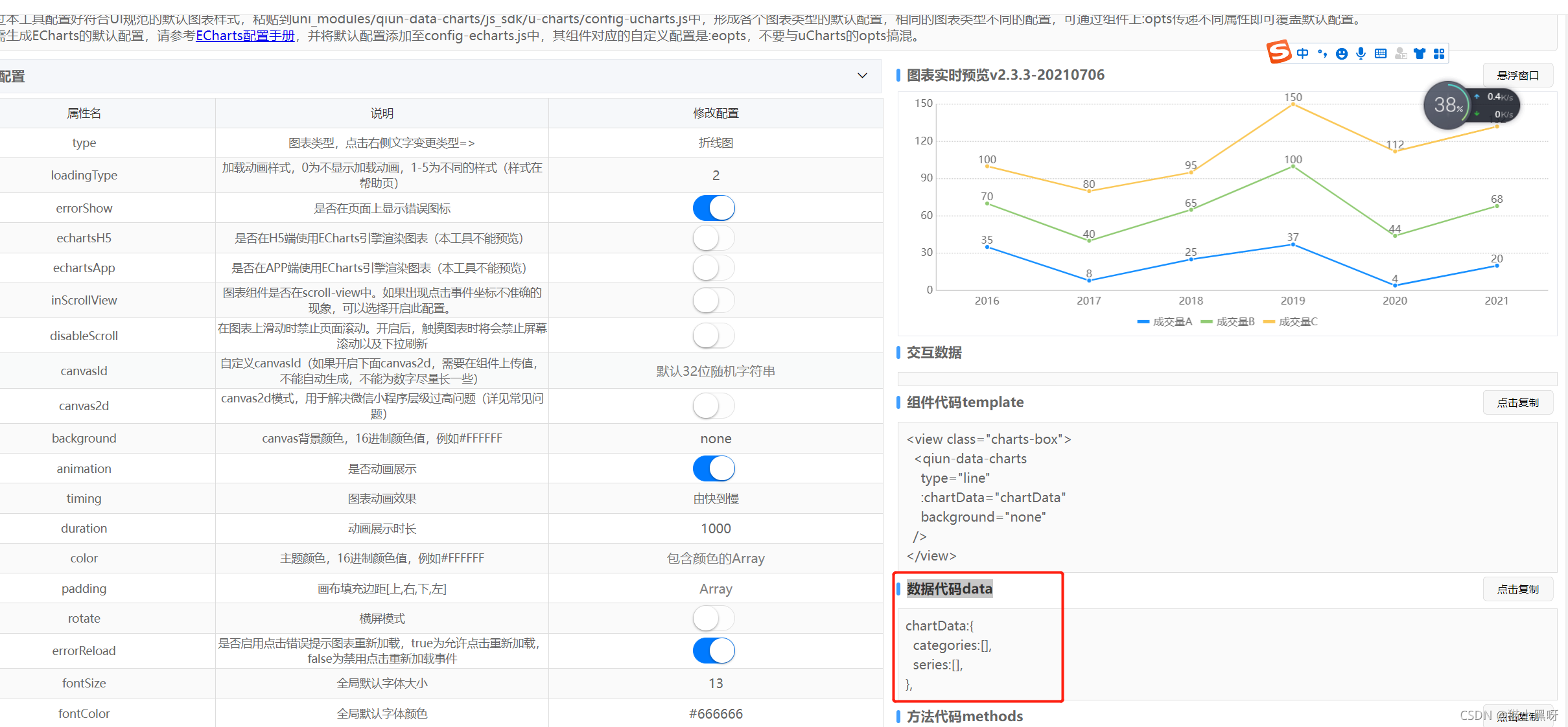The width and height of the screenshot is (1568, 727).
Task: Enable the rotate landscape switch
Action: pyautogui.click(x=714, y=618)
